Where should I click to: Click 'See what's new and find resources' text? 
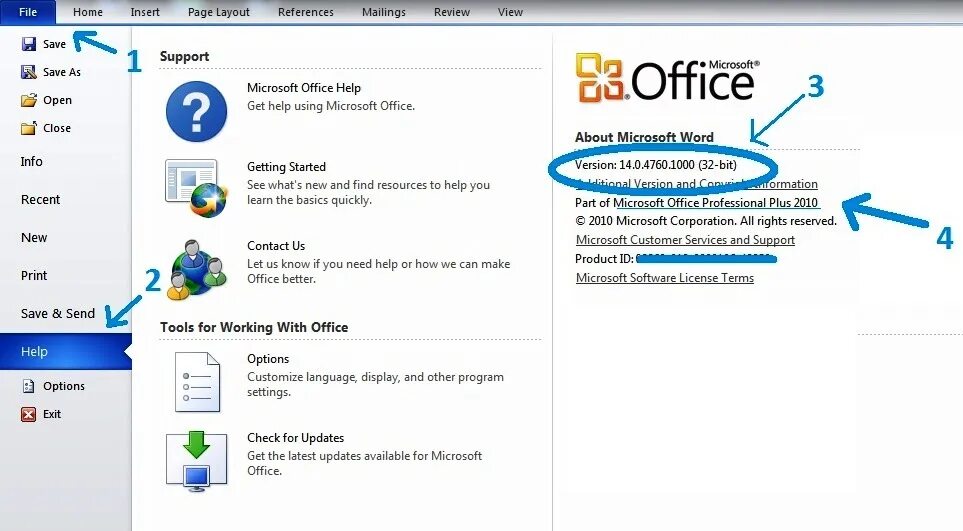(368, 192)
